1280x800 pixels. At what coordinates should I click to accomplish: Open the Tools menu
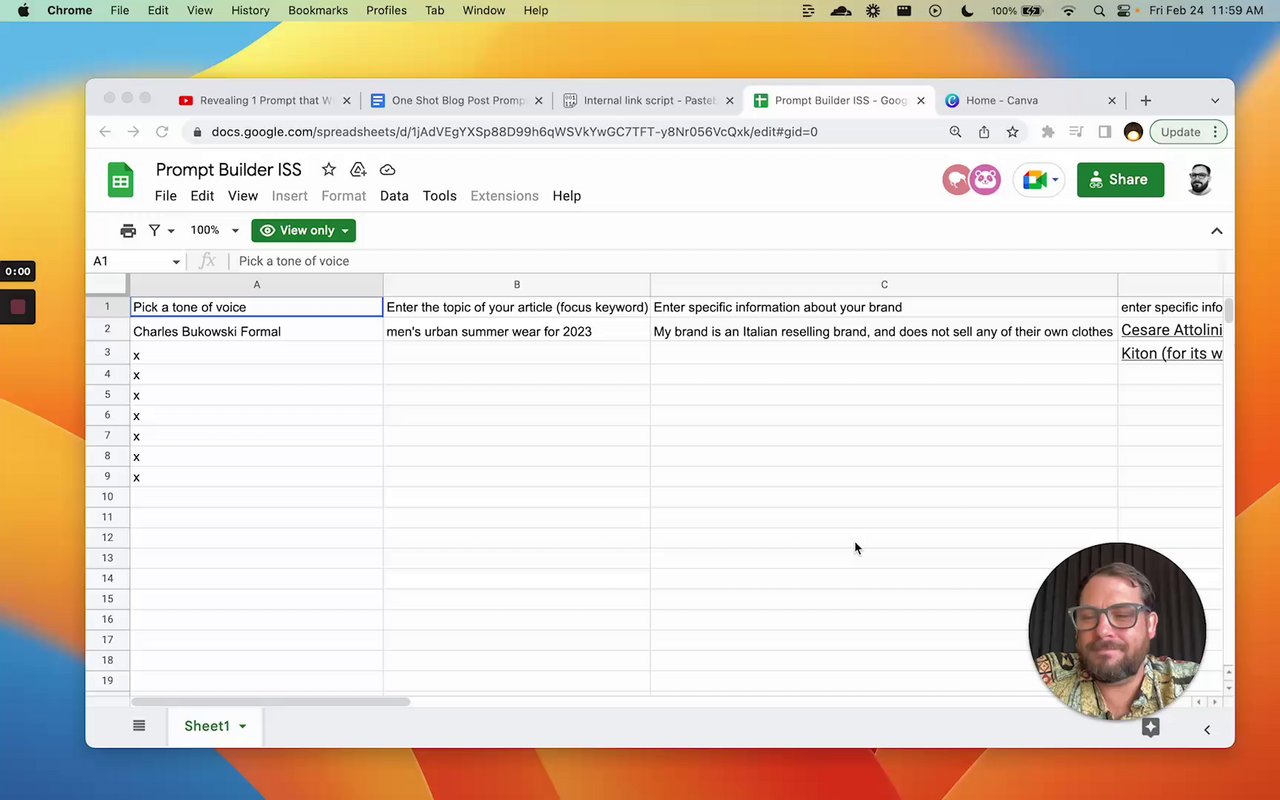[x=439, y=196]
